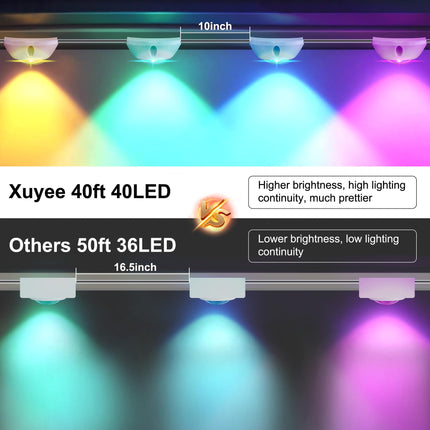Click the 10inch spacing label
The height and width of the screenshot is (430, 430).
pos(215,26)
